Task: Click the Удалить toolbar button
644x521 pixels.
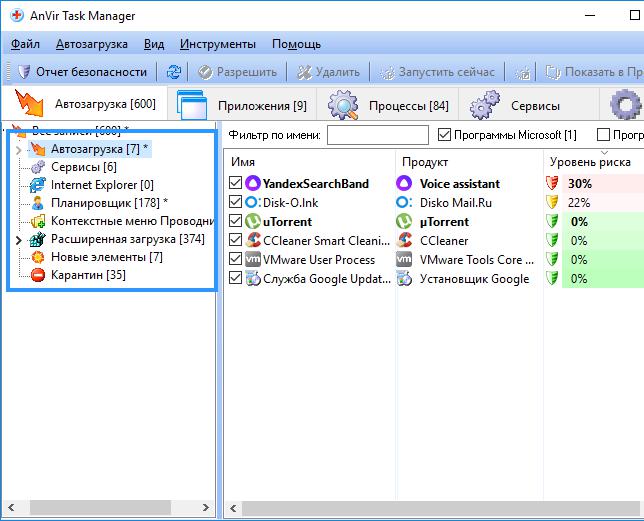Action: coord(328,72)
